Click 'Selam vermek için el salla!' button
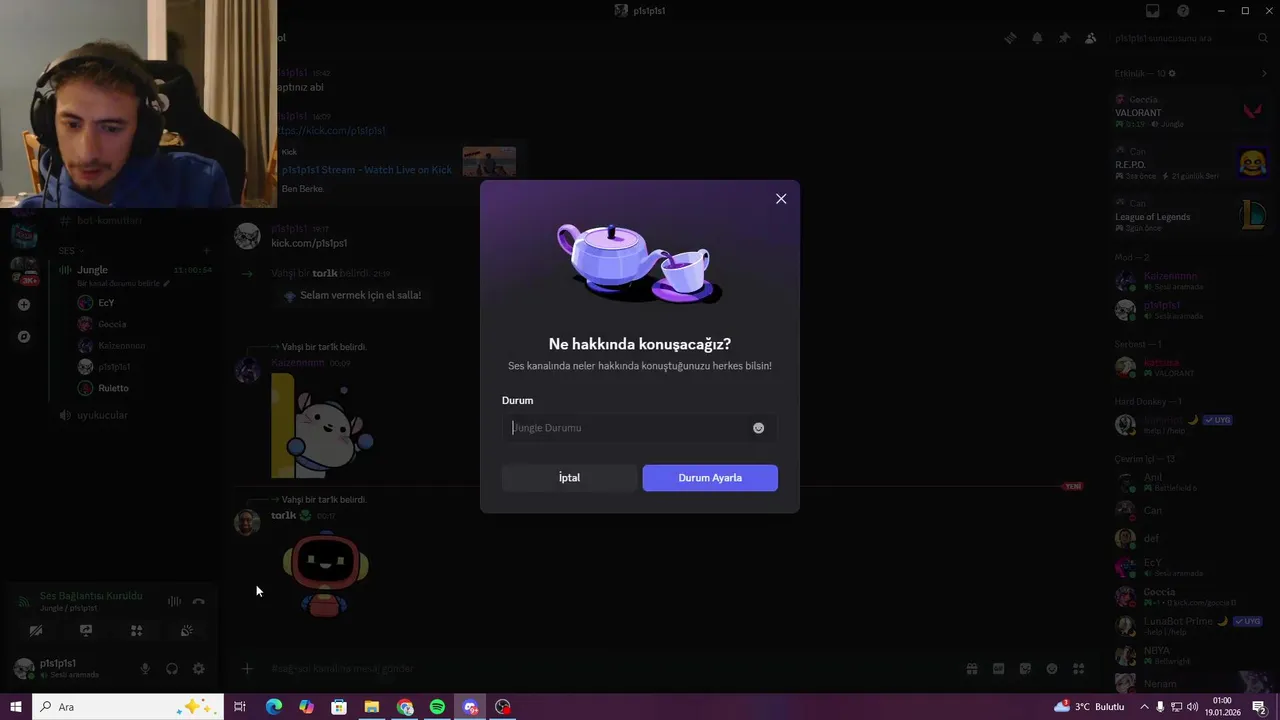Viewport: 1280px width, 720px height. [352, 296]
